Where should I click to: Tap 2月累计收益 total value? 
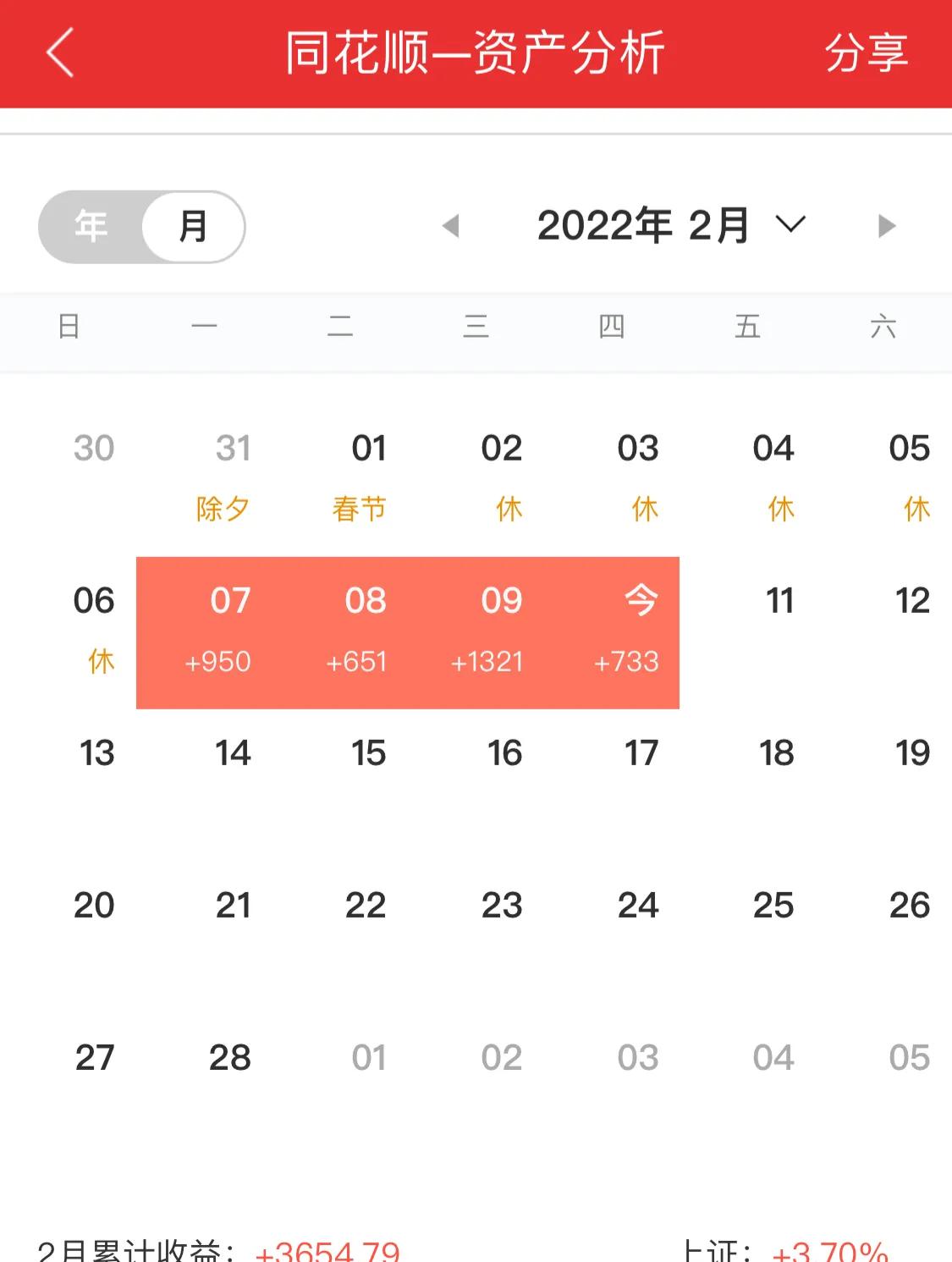coord(327,1250)
